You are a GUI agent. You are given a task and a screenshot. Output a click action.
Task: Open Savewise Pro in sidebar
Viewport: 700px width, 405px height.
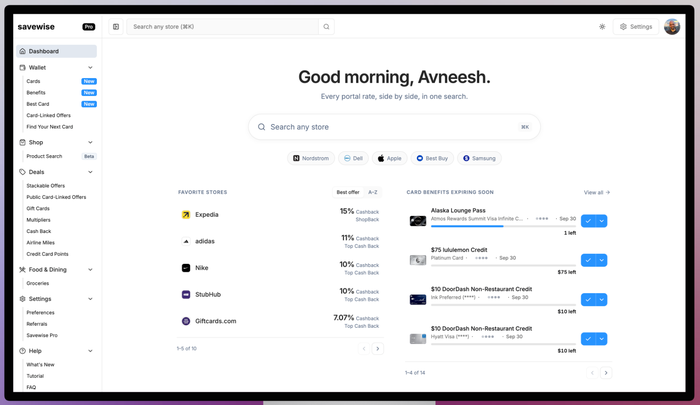pos(42,335)
